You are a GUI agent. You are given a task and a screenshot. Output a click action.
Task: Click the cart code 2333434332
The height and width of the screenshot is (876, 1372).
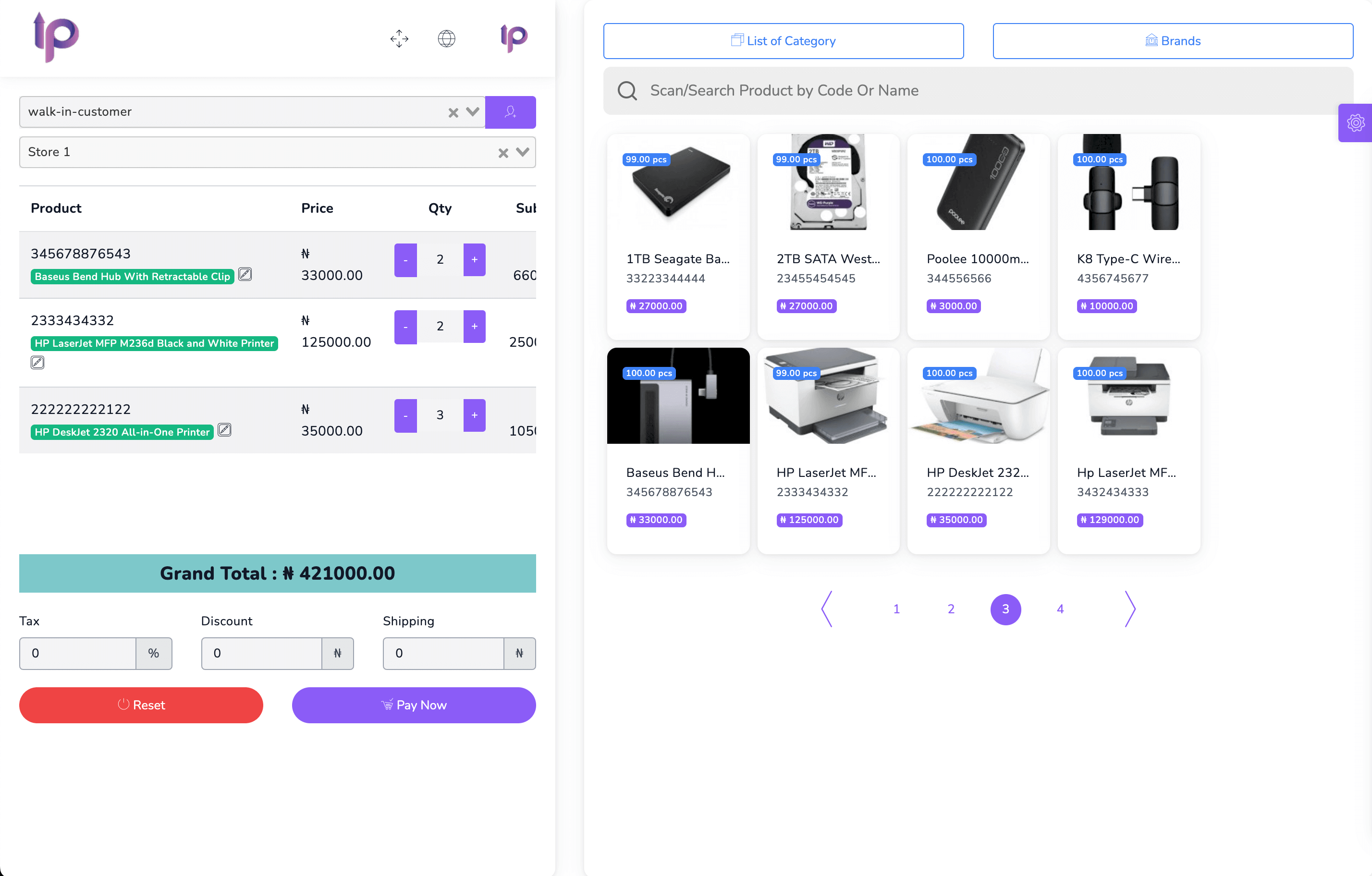(73, 320)
